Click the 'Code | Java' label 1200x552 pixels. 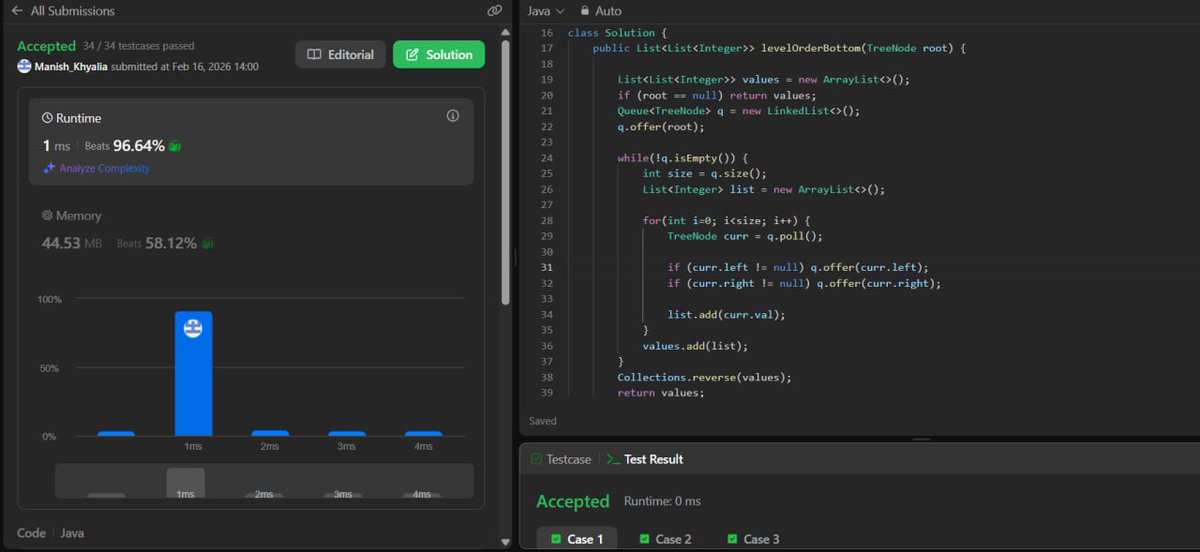coord(50,533)
